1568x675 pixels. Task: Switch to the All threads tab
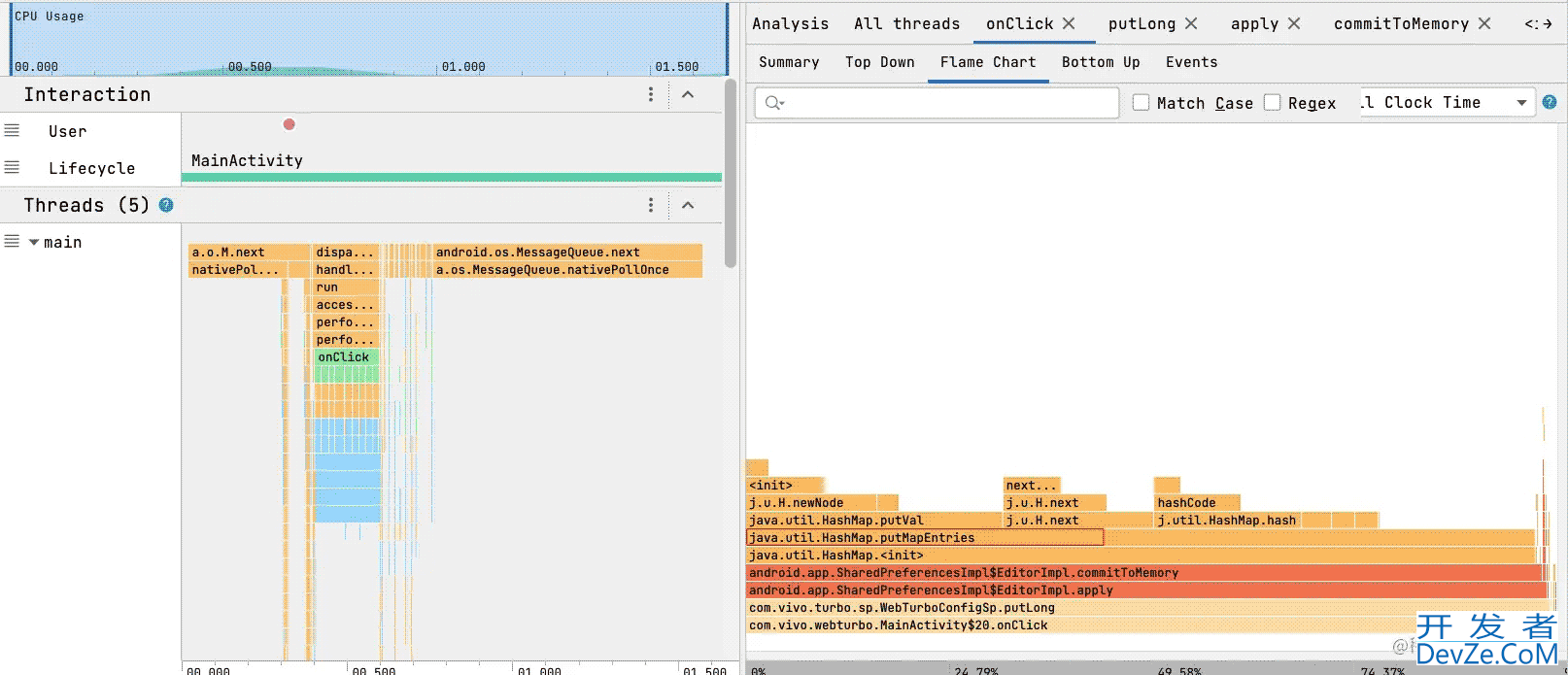[906, 23]
